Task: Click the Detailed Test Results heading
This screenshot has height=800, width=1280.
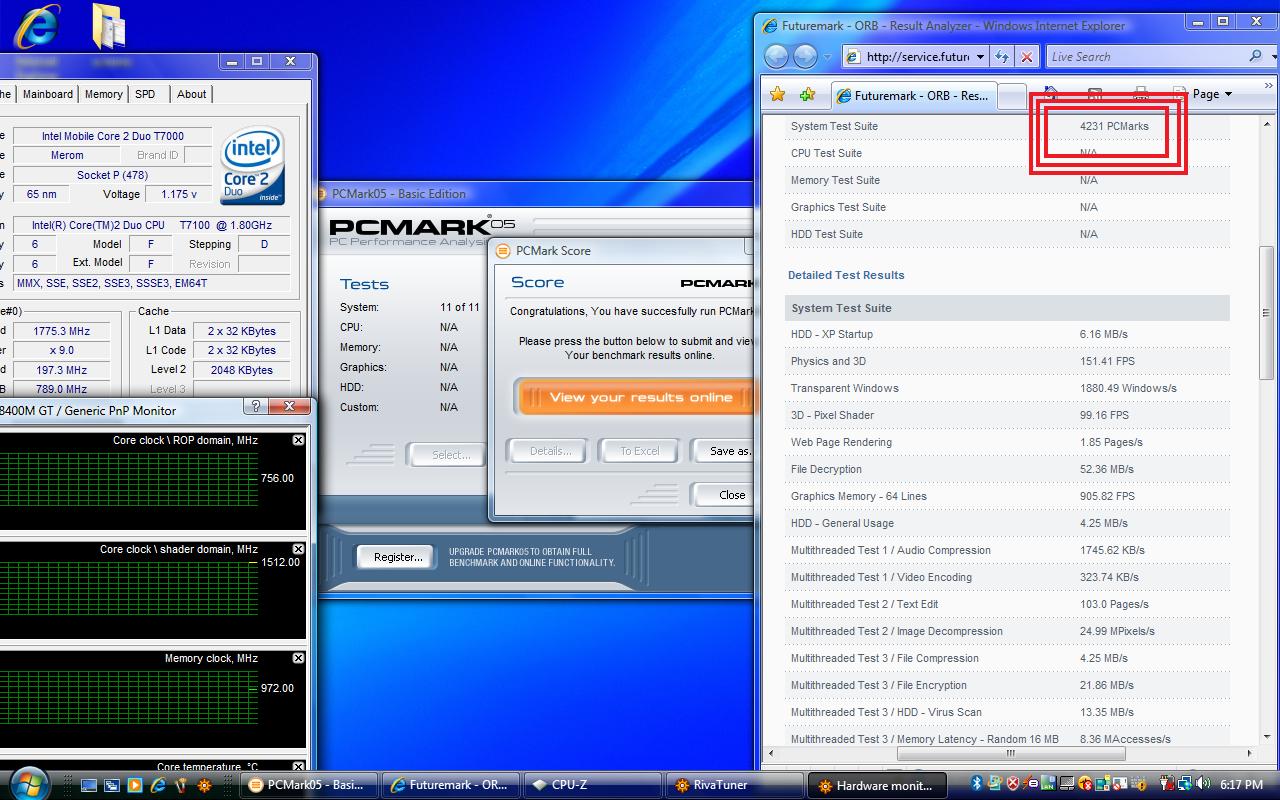Action: 846,275
